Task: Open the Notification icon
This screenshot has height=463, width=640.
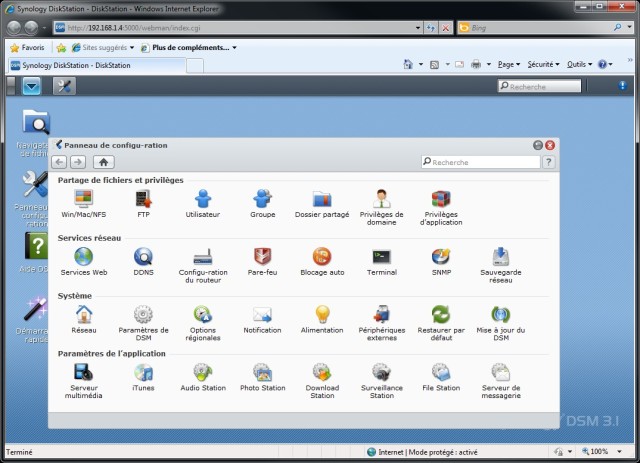Action: (262, 314)
